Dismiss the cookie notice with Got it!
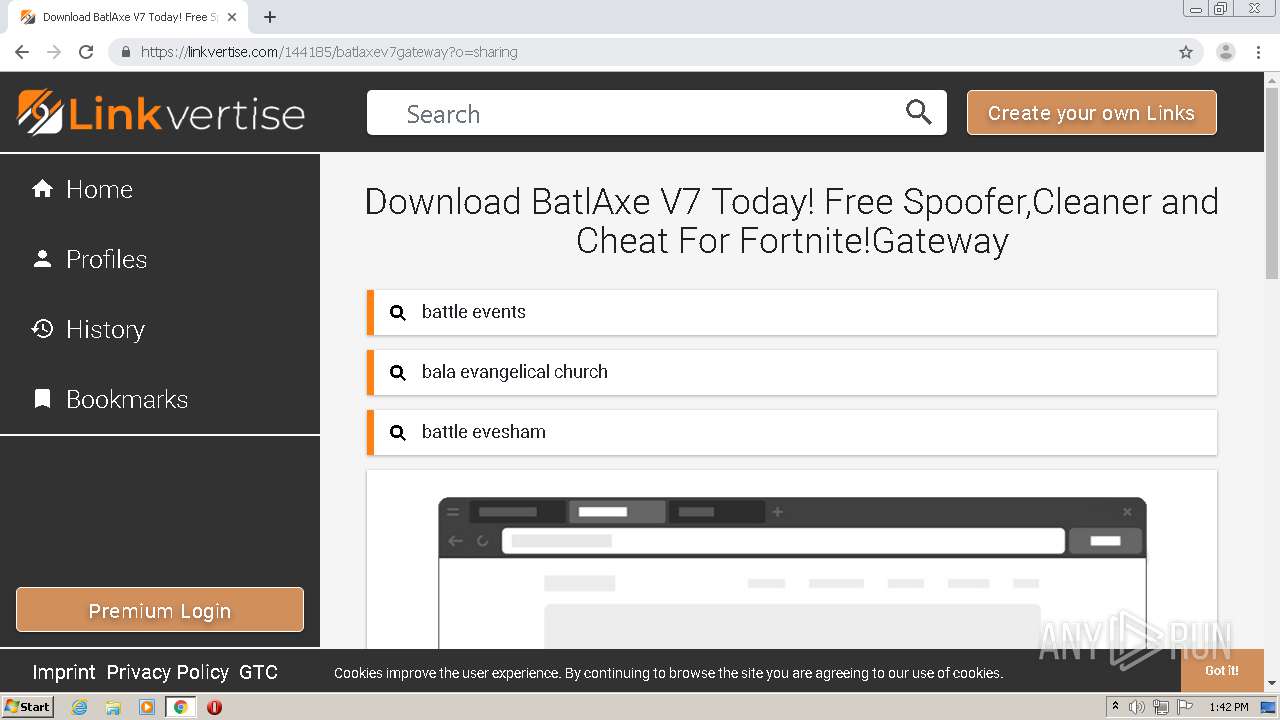 [1222, 670]
